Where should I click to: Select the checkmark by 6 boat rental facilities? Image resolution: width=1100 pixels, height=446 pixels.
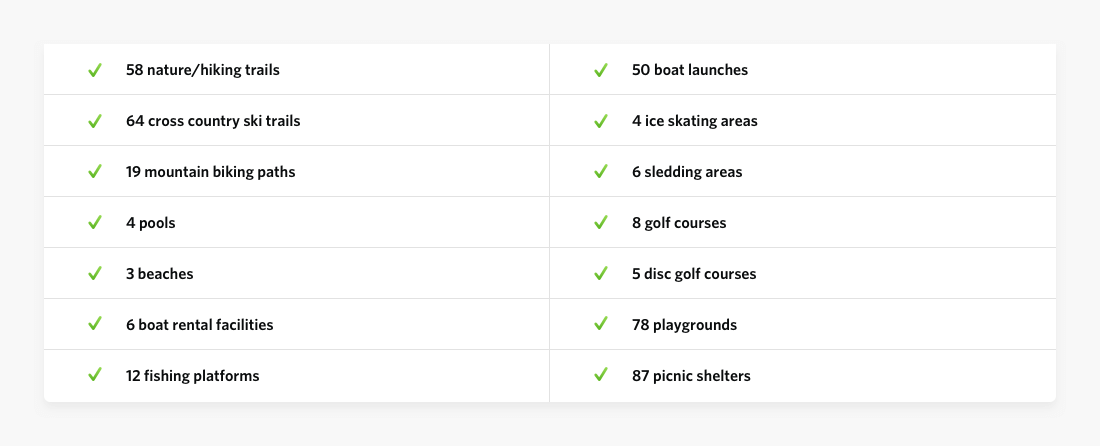pyautogui.click(x=95, y=325)
